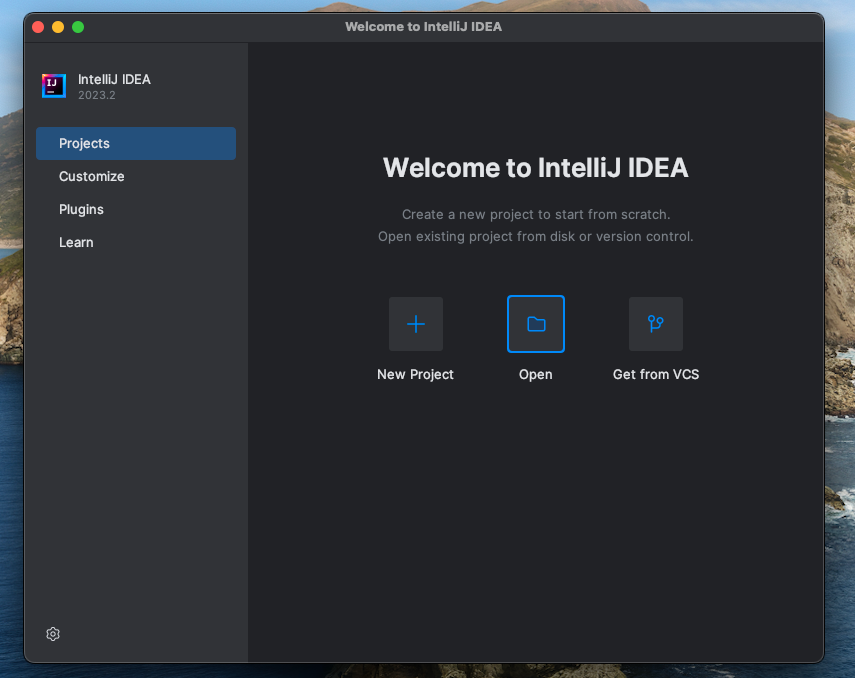This screenshot has width=855, height=678.
Task: Maximize the window with the green button
Action: coord(77,27)
